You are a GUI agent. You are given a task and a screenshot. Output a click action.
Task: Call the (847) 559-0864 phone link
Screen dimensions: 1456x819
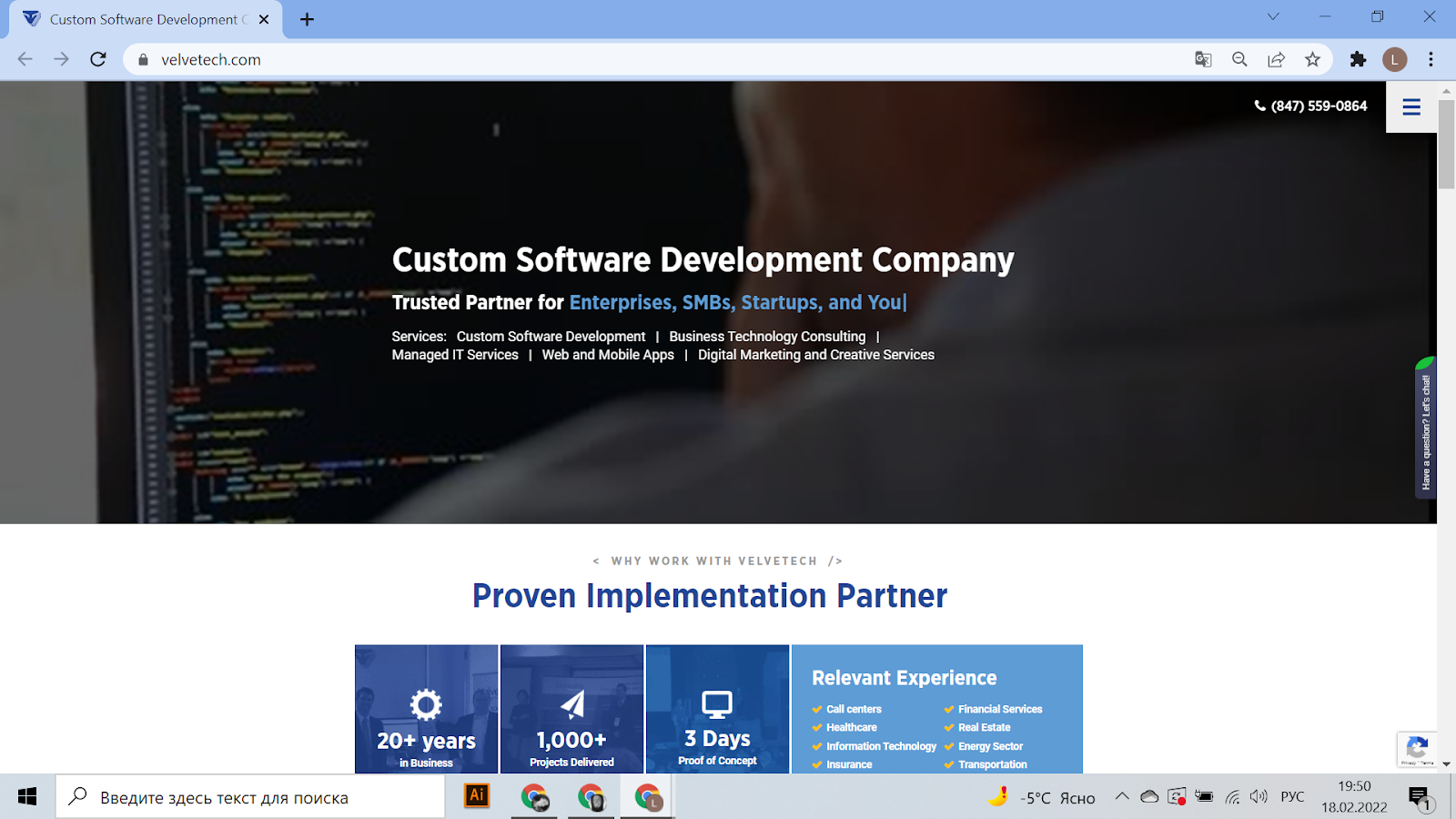point(1310,106)
